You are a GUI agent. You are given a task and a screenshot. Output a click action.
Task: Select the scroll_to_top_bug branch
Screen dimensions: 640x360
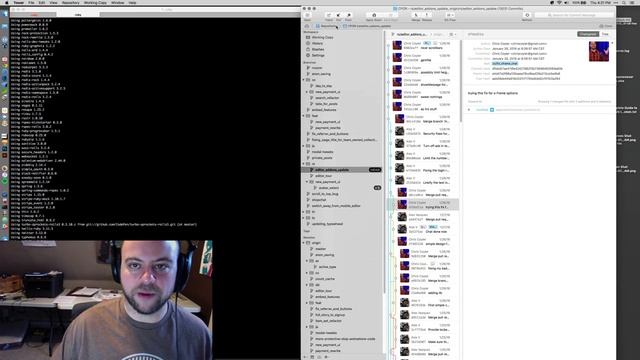coord(325,194)
